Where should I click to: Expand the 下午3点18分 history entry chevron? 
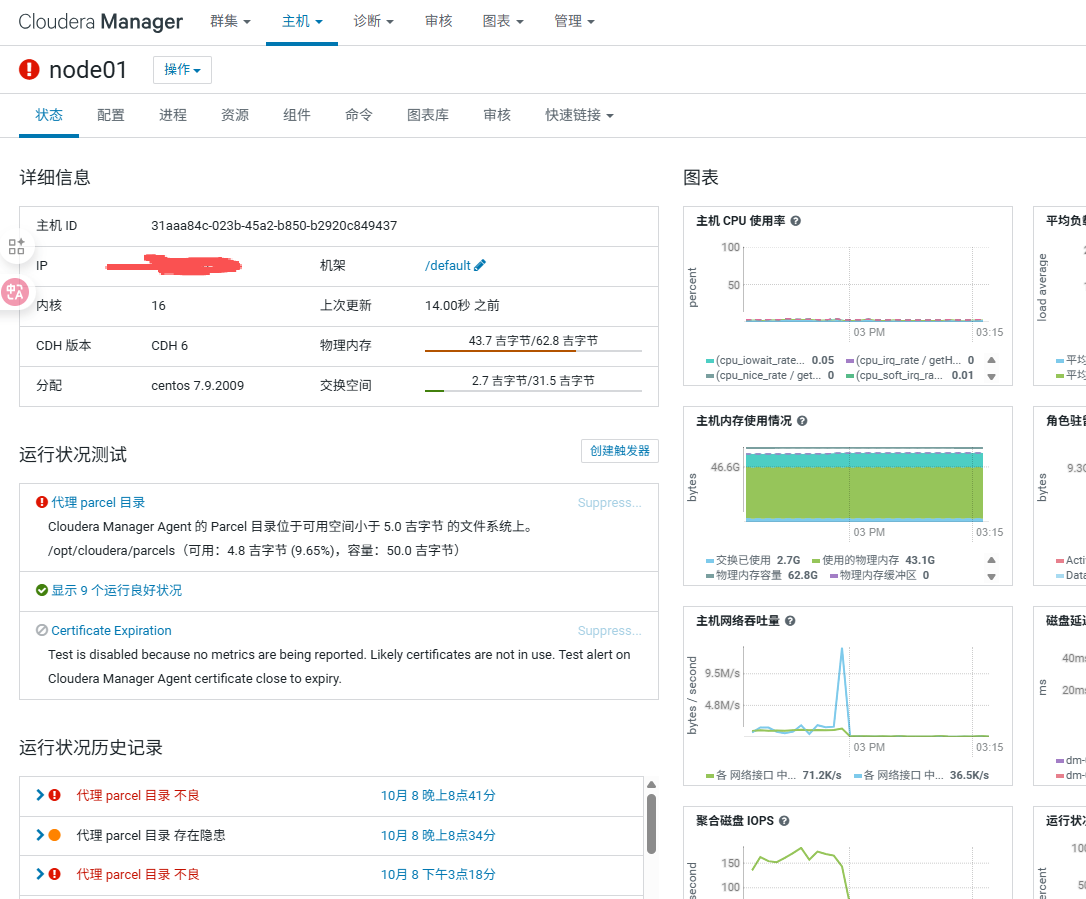pyautogui.click(x=40, y=874)
